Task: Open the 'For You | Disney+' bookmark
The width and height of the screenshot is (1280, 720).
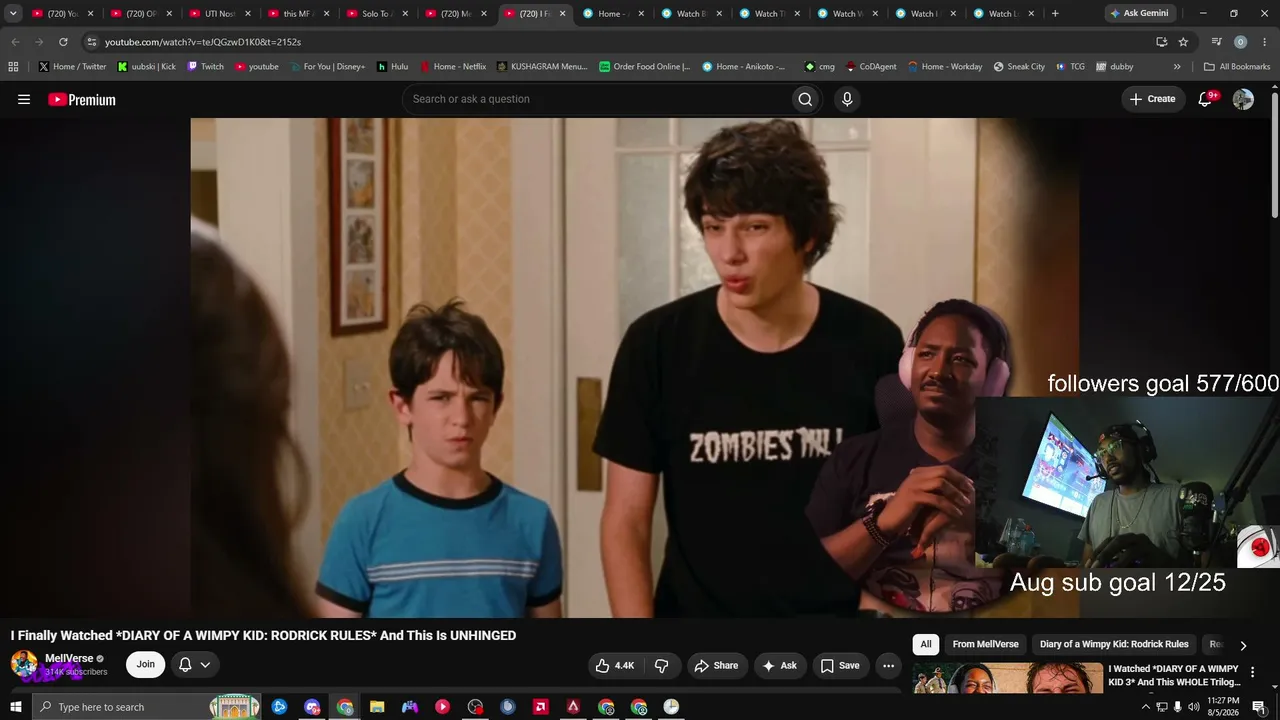Action: (x=326, y=67)
